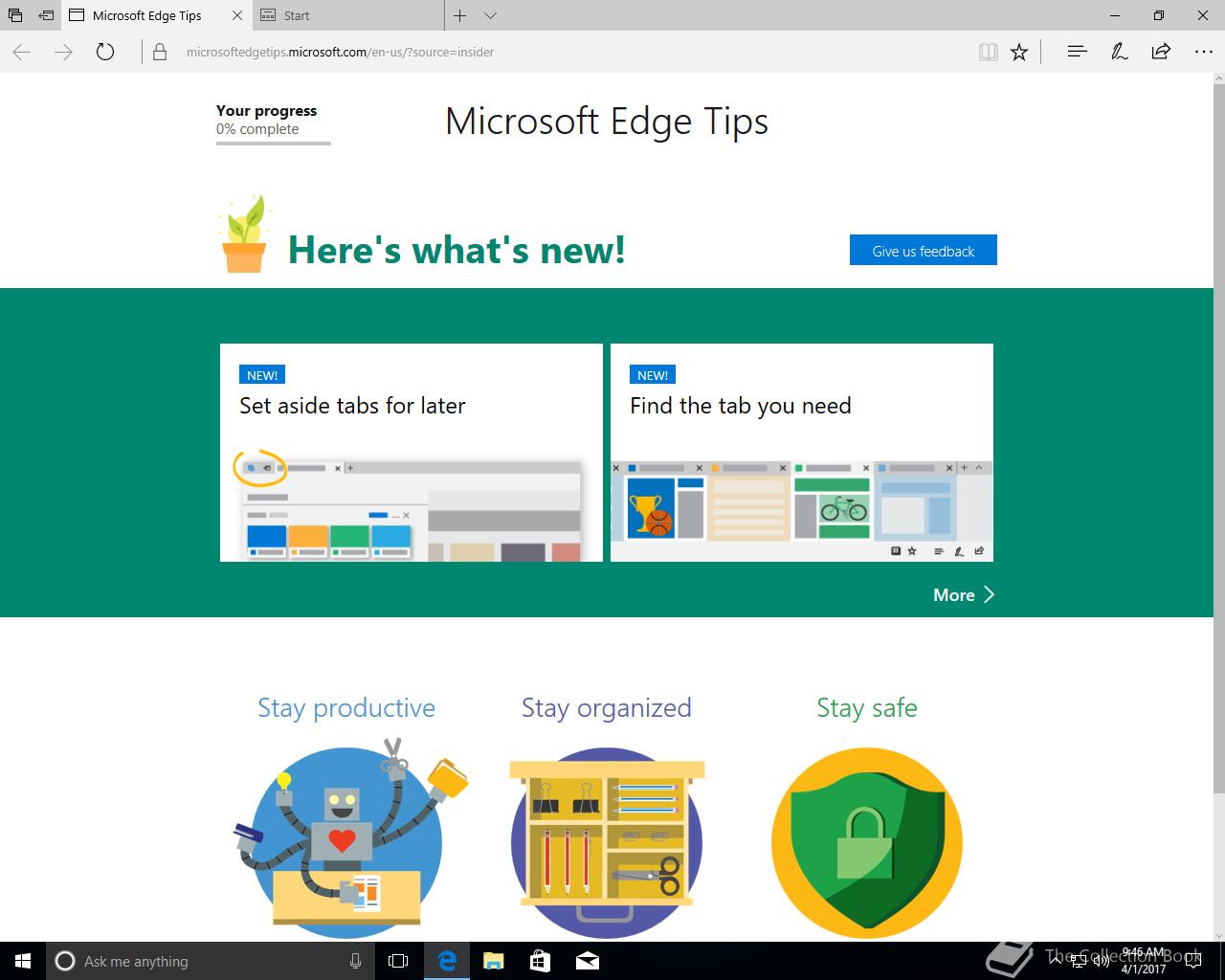
Task: Open the Mail app taskbar icon
Action: [x=588, y=961]
